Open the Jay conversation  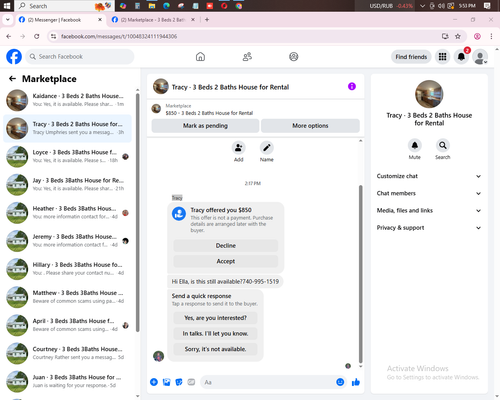(67, 184)
